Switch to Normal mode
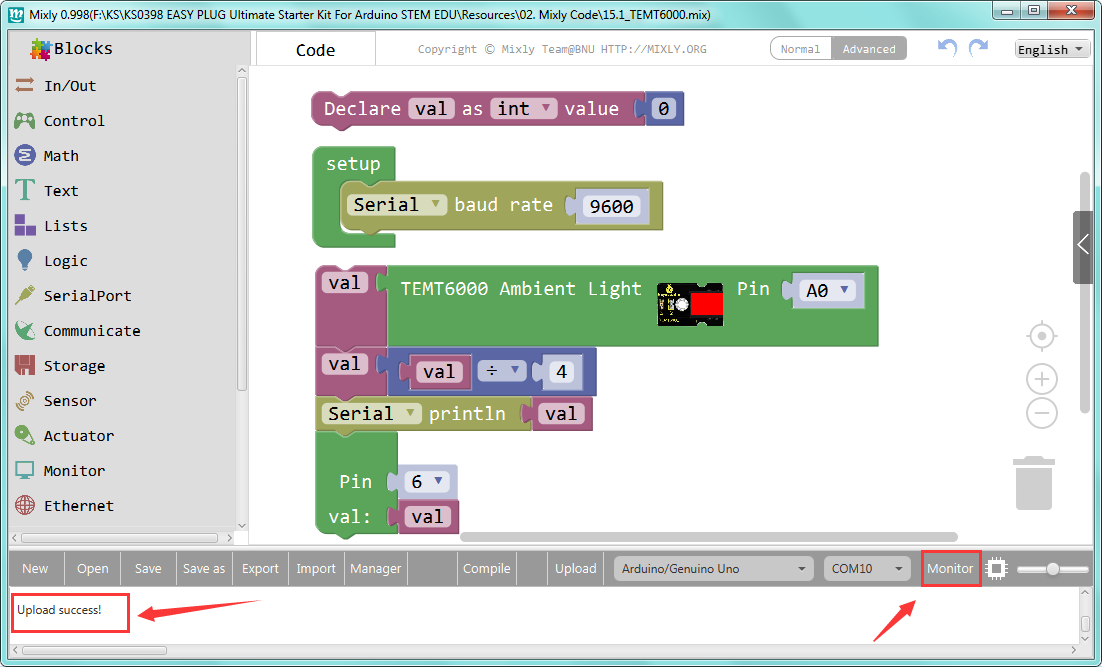 [x=800, y=48]
